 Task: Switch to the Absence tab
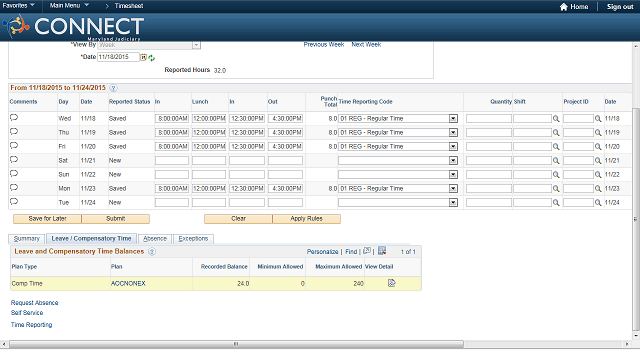click(155, 238)
